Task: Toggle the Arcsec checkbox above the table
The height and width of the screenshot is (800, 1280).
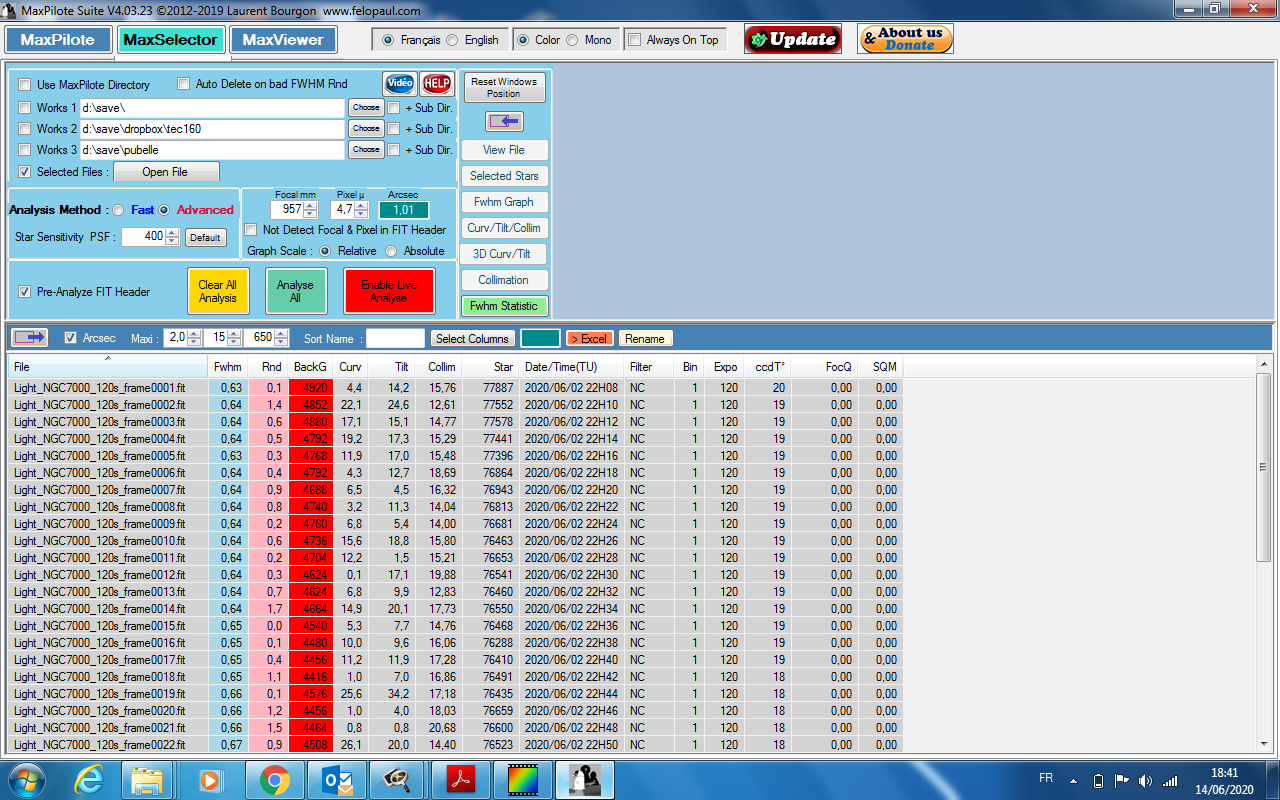Action: [x=71, y=338]
